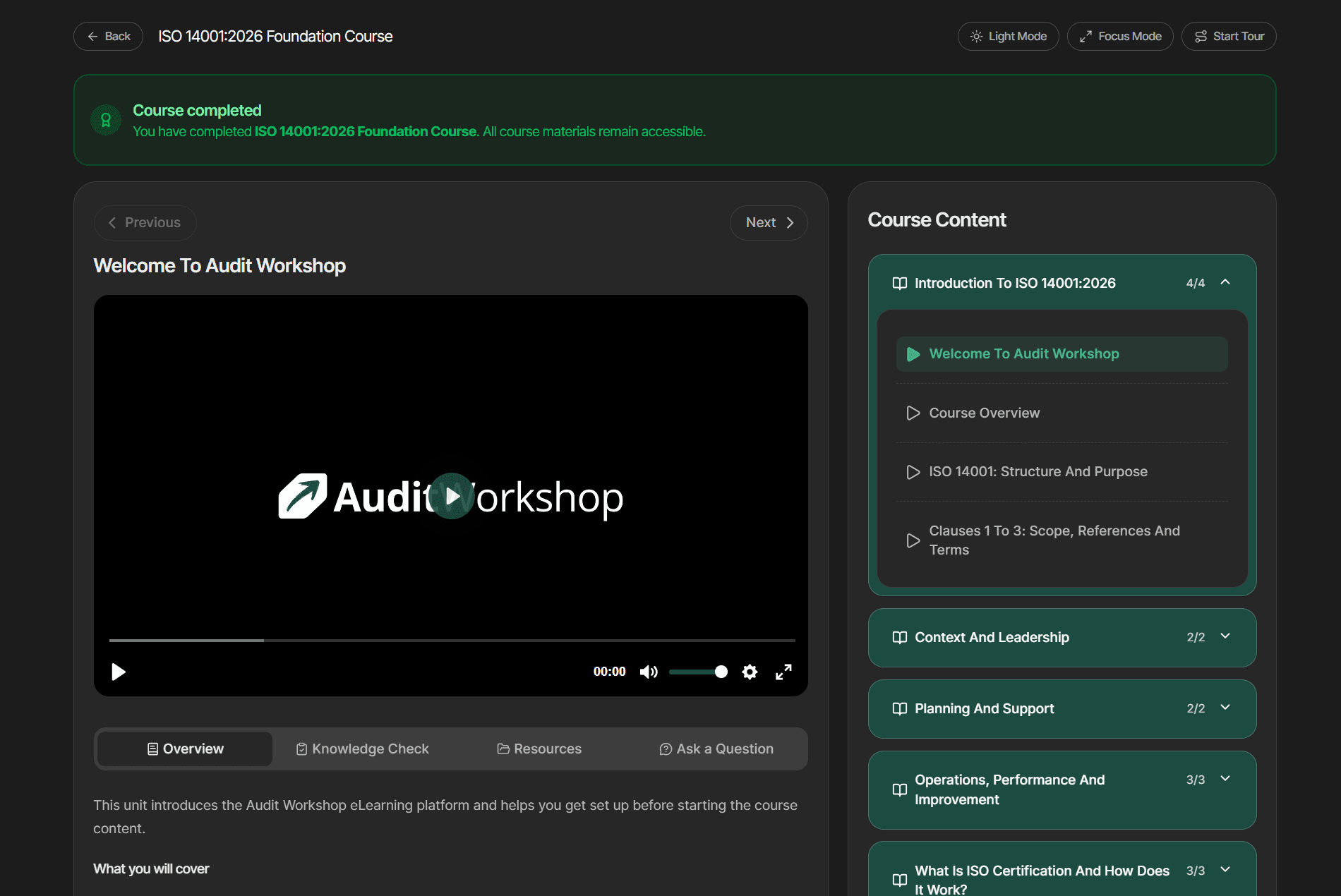Viewport: 1341px width, 896px height.
Task: Advance to the Next lesson
Action: pyautogui.click(x=769, y=222)
